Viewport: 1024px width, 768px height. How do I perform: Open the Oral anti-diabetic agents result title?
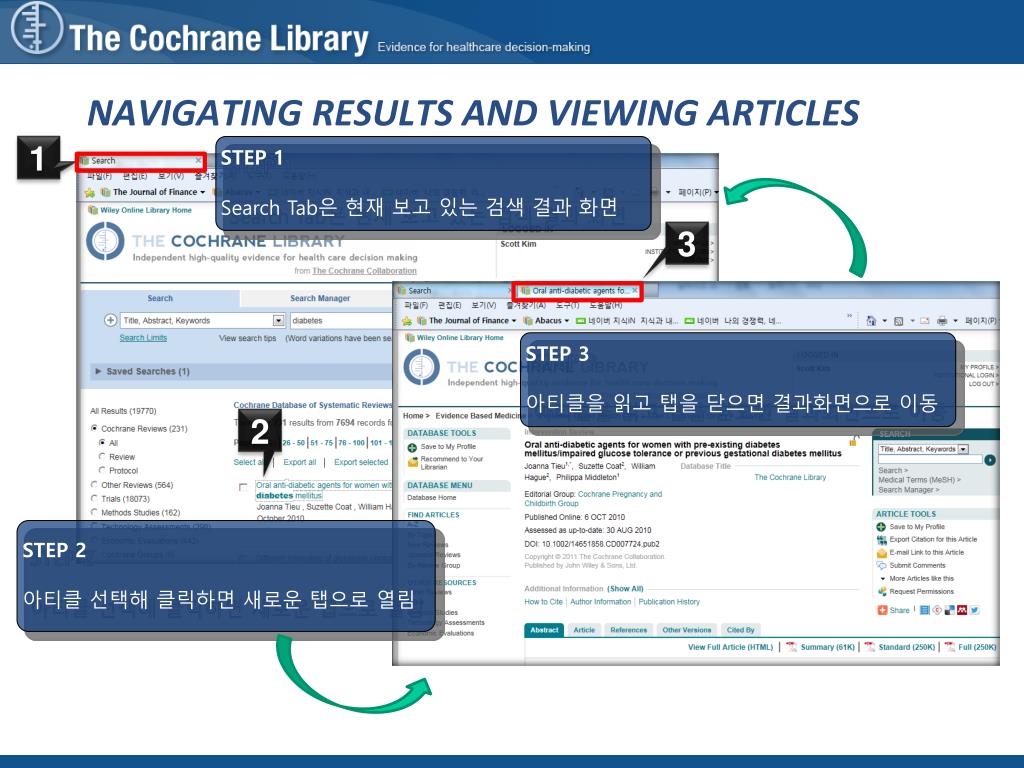[x=324, y=490]
